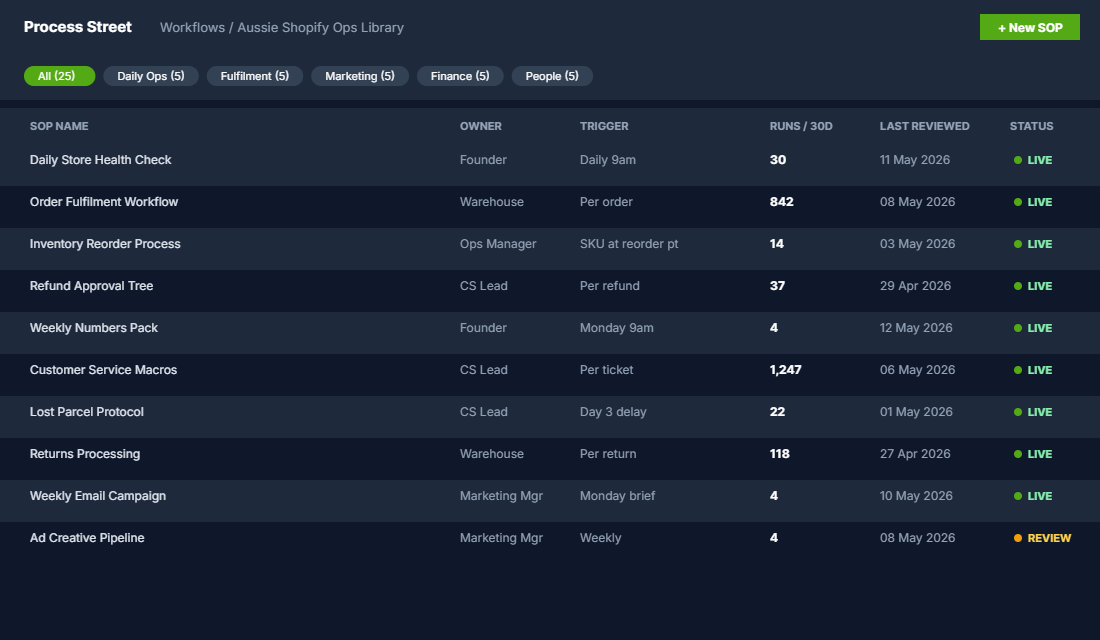This screenshot has width=1100, height=640.
Task: Click Marketing Mgr owner of Weekly Email Campaign
Action: (x=502, y=496)
